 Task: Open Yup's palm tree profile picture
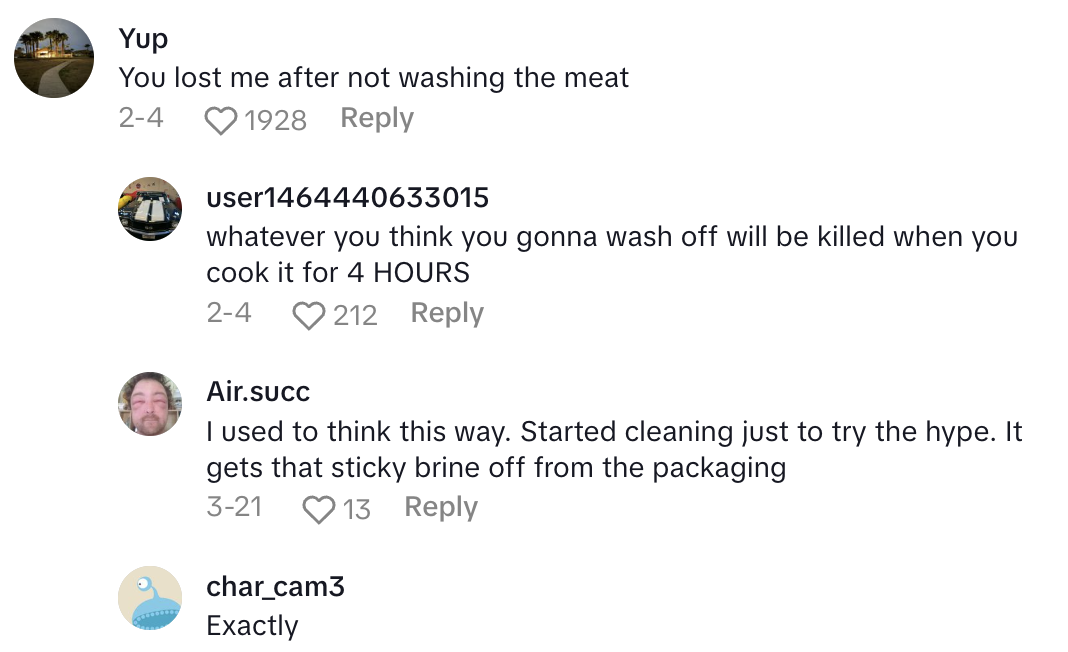tap(54, 58)
